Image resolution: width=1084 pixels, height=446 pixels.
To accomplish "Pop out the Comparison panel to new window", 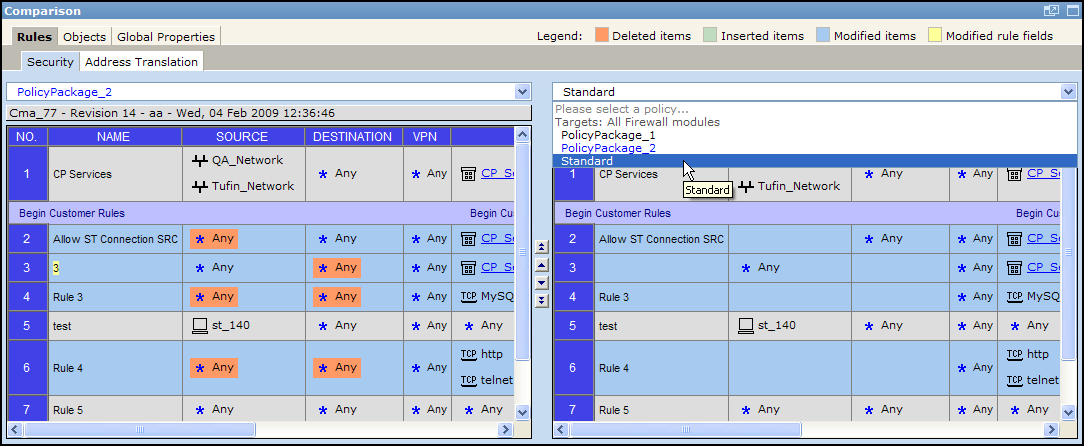I will point(1051,10).
